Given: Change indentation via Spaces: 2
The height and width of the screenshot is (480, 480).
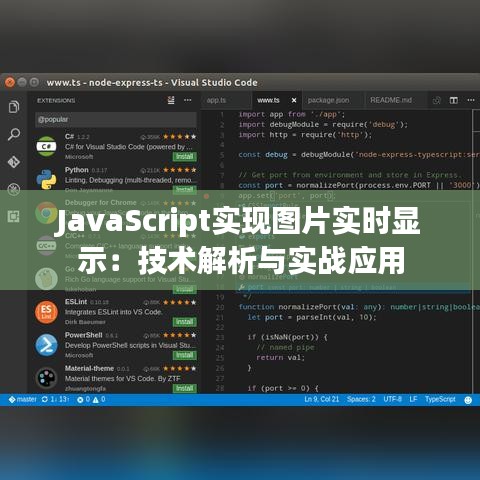Looking at the screenshot, I should (x=361, y=399).
